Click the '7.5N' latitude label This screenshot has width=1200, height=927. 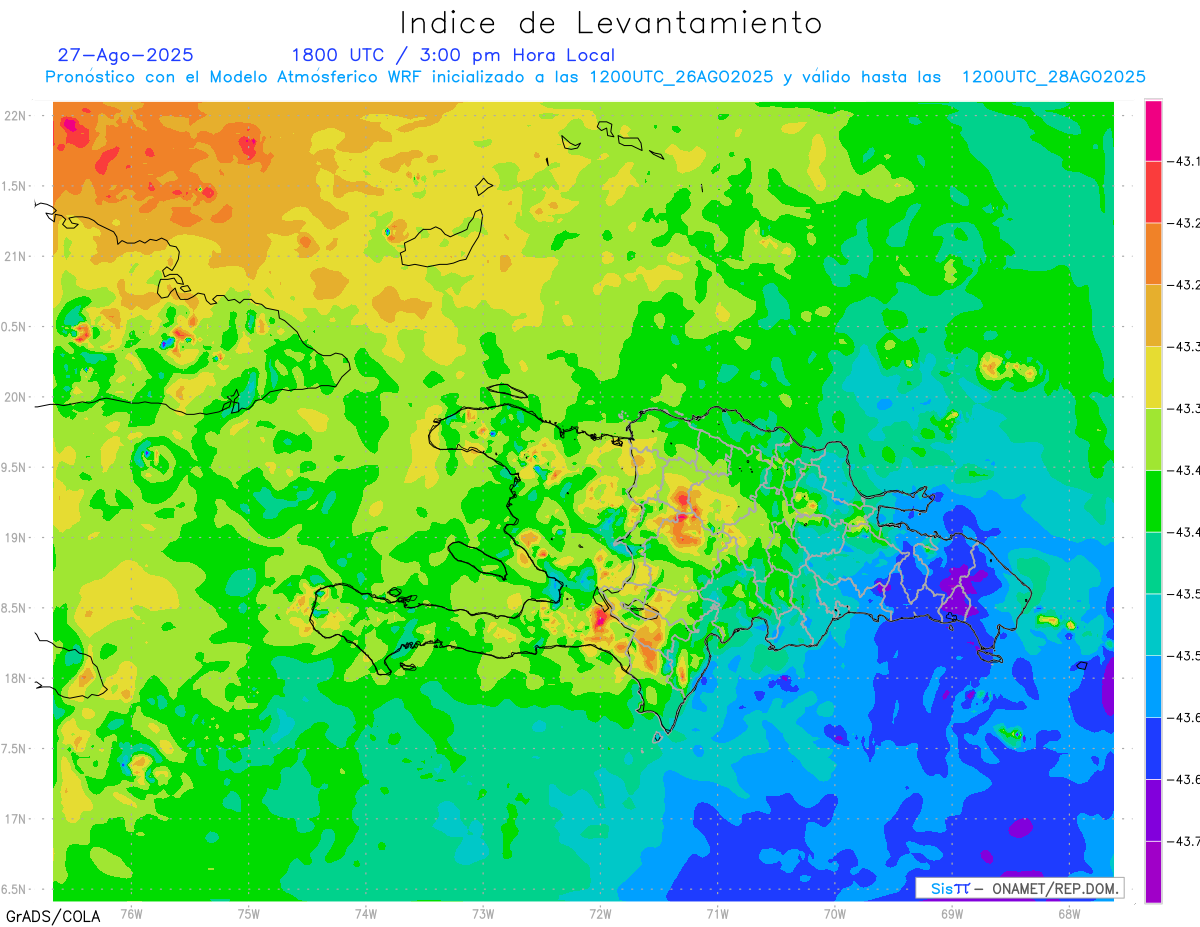(15, 748)
